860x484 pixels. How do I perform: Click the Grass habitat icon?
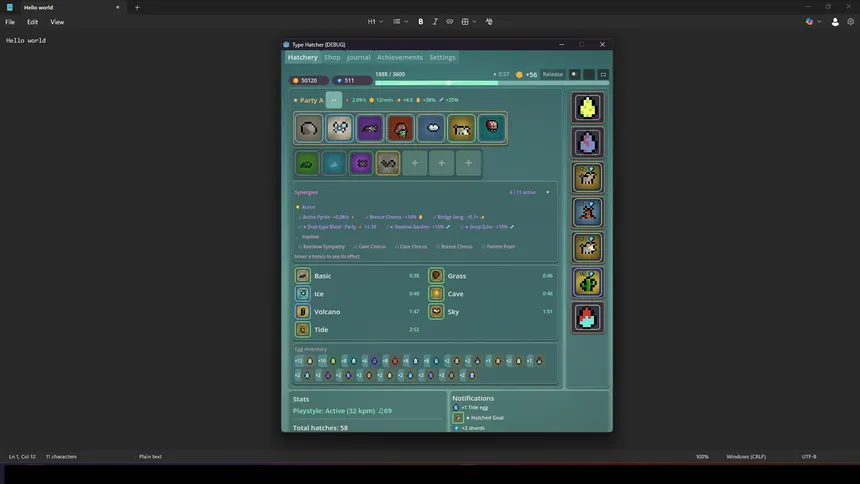coord(436,275)
